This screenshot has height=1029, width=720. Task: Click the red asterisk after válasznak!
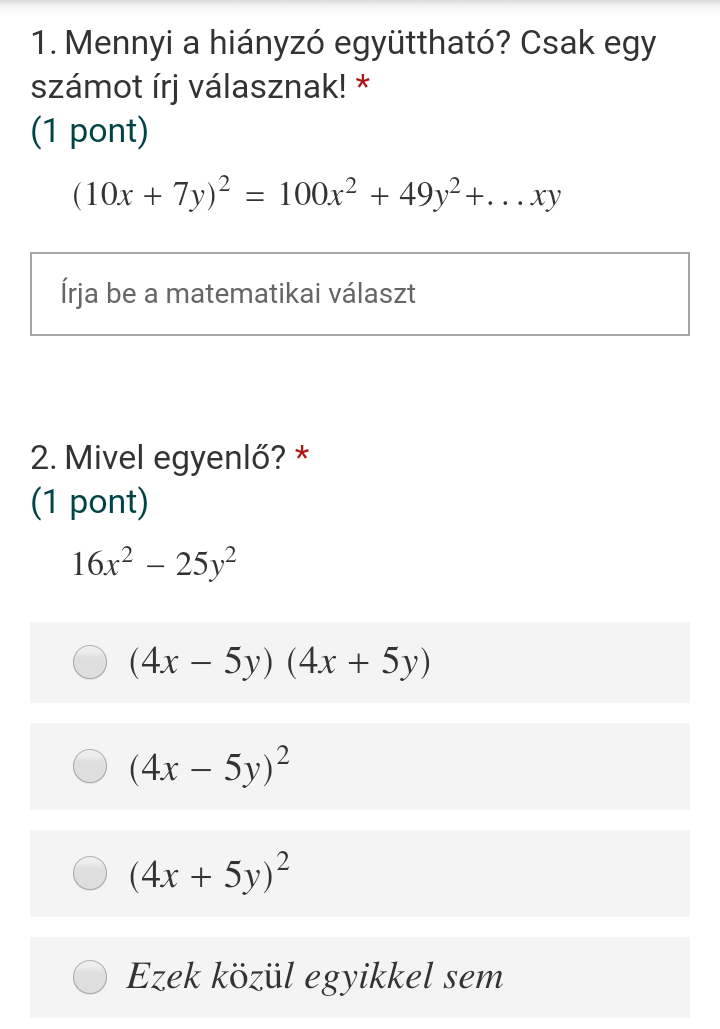coord(363,85)
